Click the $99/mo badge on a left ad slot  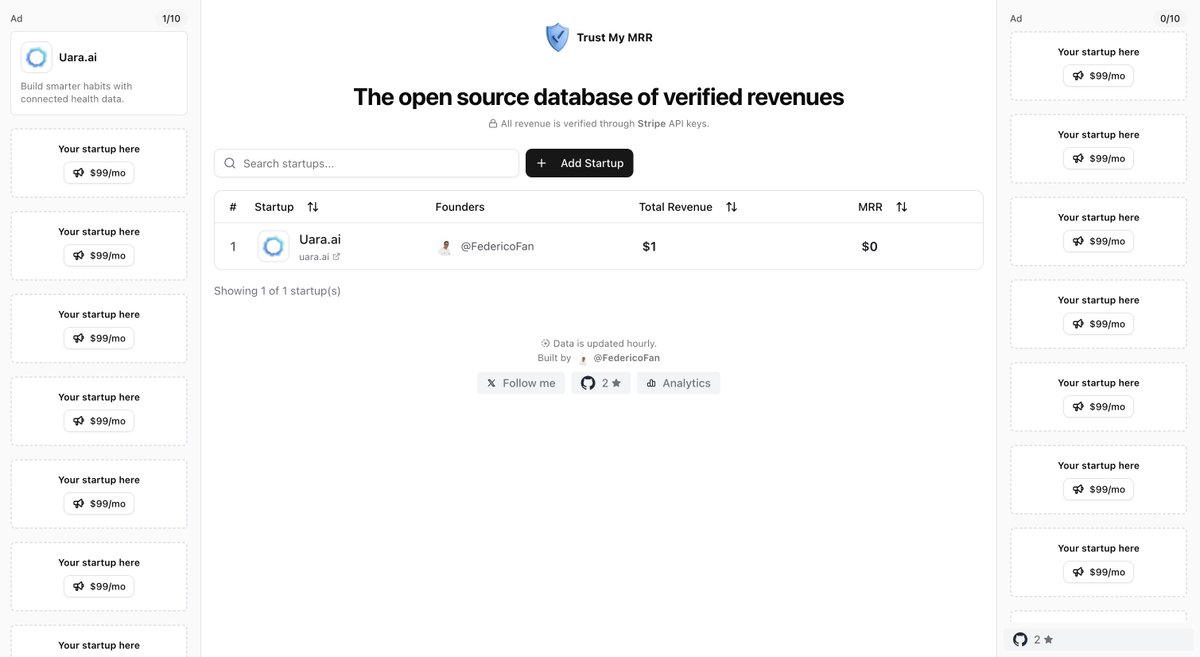98,172
